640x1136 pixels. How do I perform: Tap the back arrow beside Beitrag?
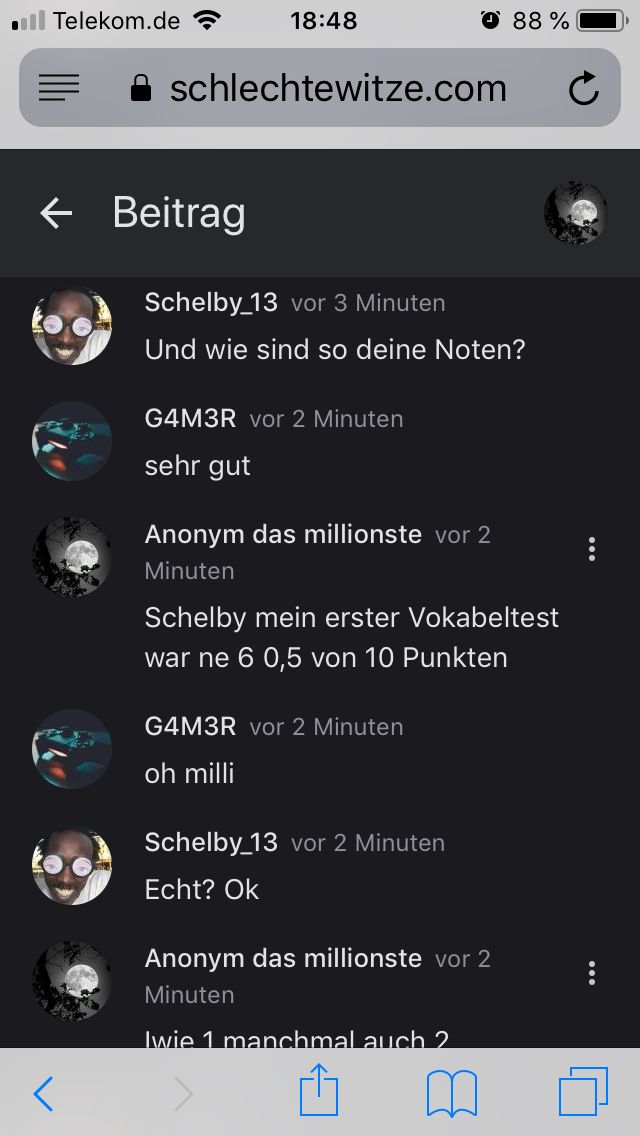[56, 213]
